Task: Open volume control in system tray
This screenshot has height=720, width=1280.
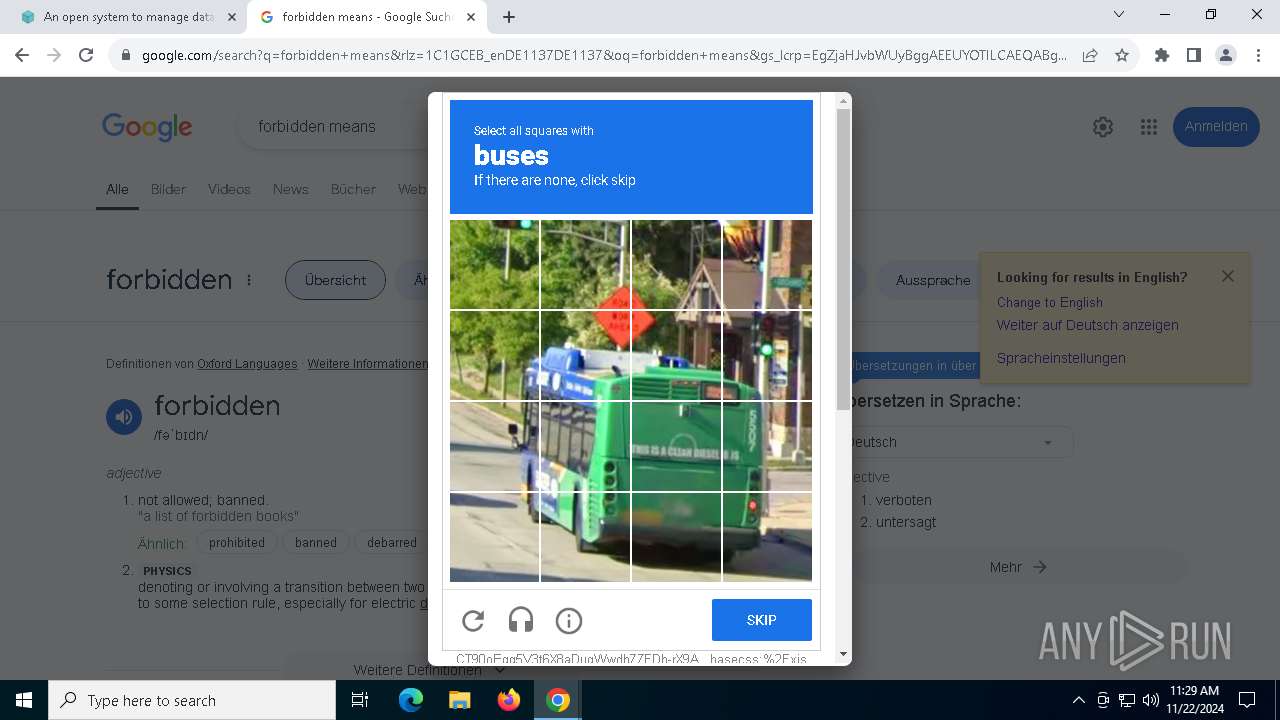Action: point(1150,700)
